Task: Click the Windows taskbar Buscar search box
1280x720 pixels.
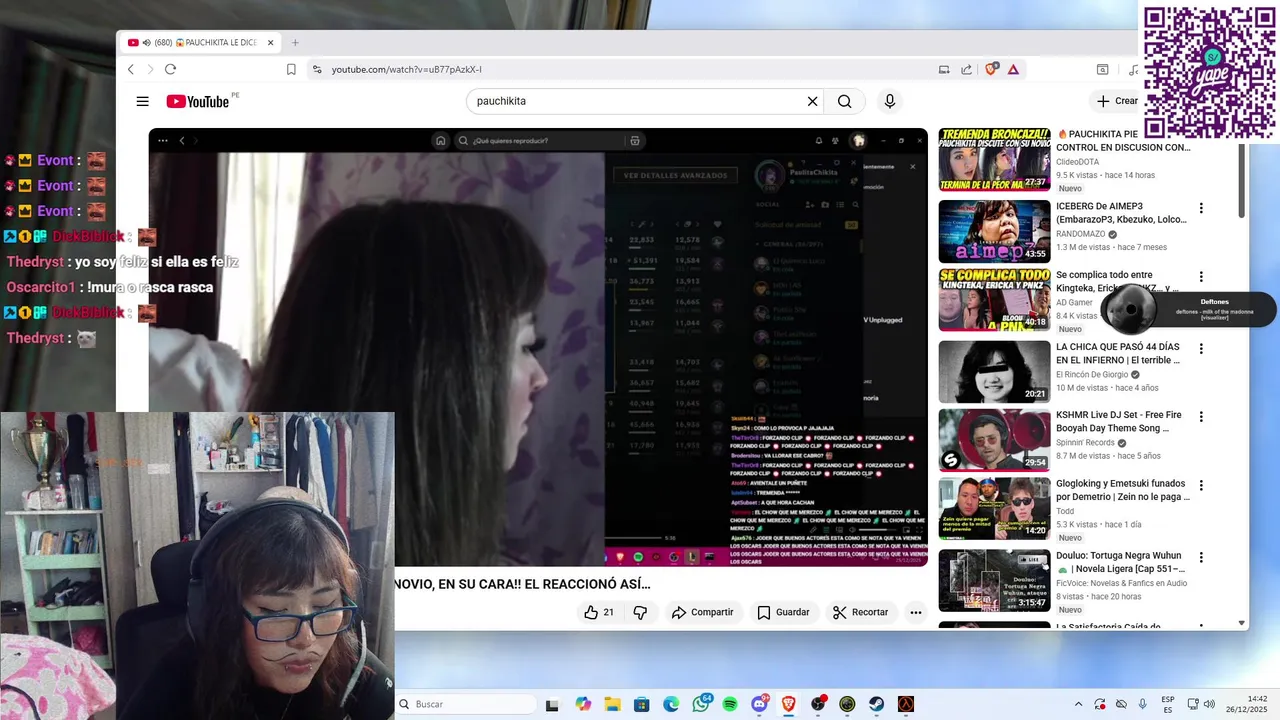Action: 465,704
